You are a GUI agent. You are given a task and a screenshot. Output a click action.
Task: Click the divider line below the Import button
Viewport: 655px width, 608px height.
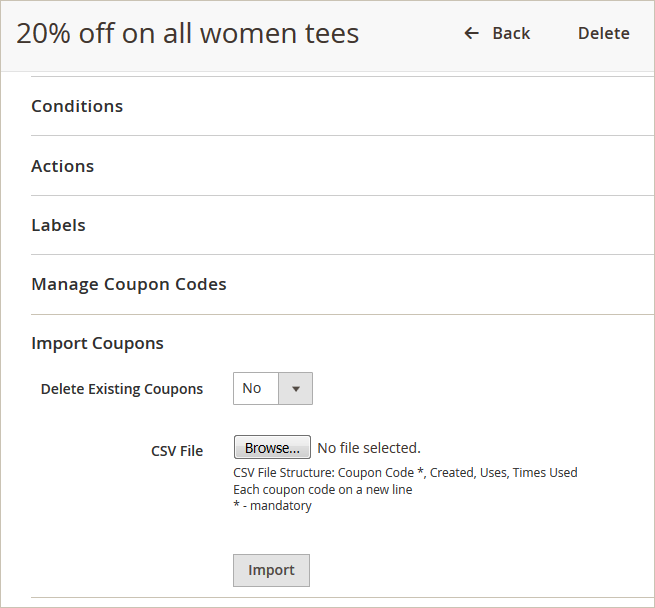coord(340,598)
